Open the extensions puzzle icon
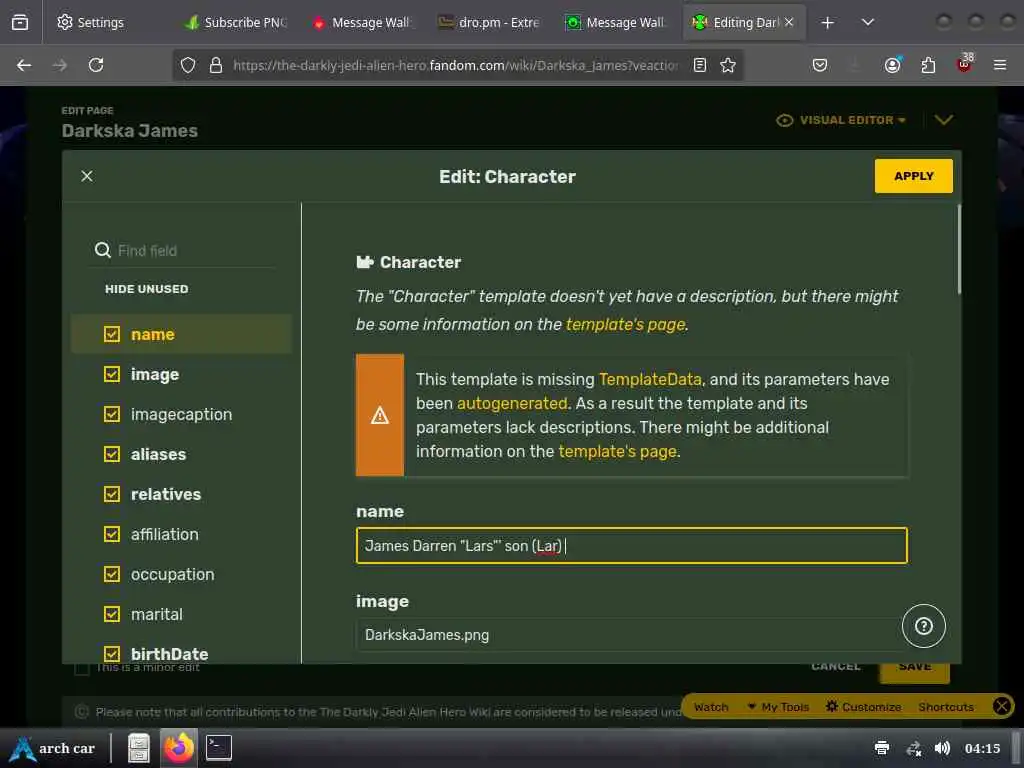Viewport: 1024px width, 768px height. tap(928, 65)
